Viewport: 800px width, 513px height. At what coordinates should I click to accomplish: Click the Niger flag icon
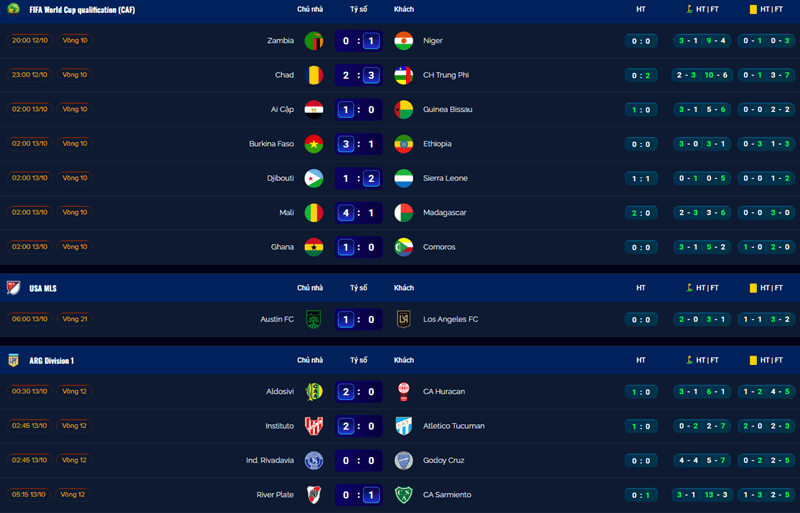click(403, 41)
